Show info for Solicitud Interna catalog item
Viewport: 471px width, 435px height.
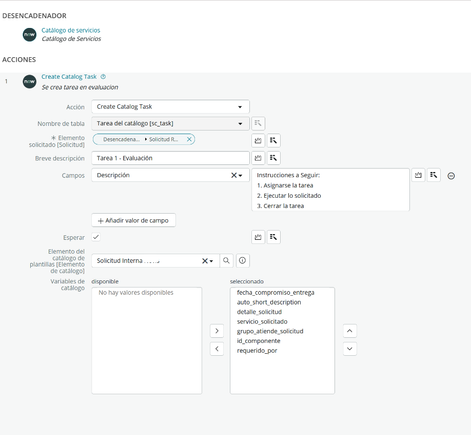click(242, 260)
